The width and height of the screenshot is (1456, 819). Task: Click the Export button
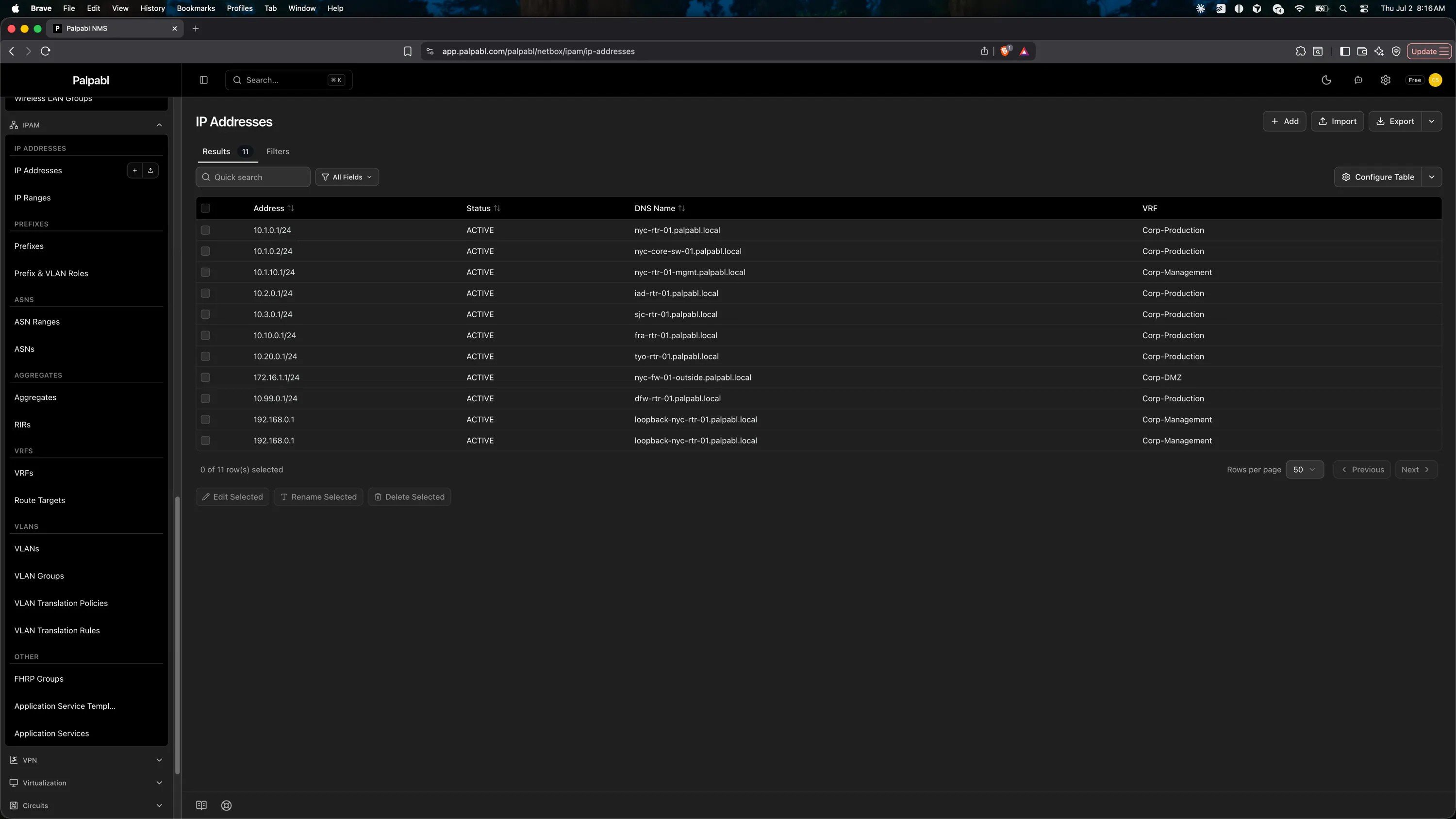1395,121
